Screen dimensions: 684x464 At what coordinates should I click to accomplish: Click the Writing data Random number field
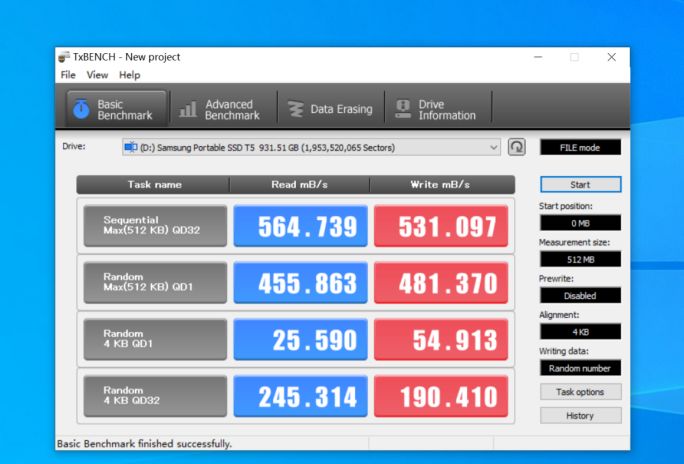pos(580,368)
